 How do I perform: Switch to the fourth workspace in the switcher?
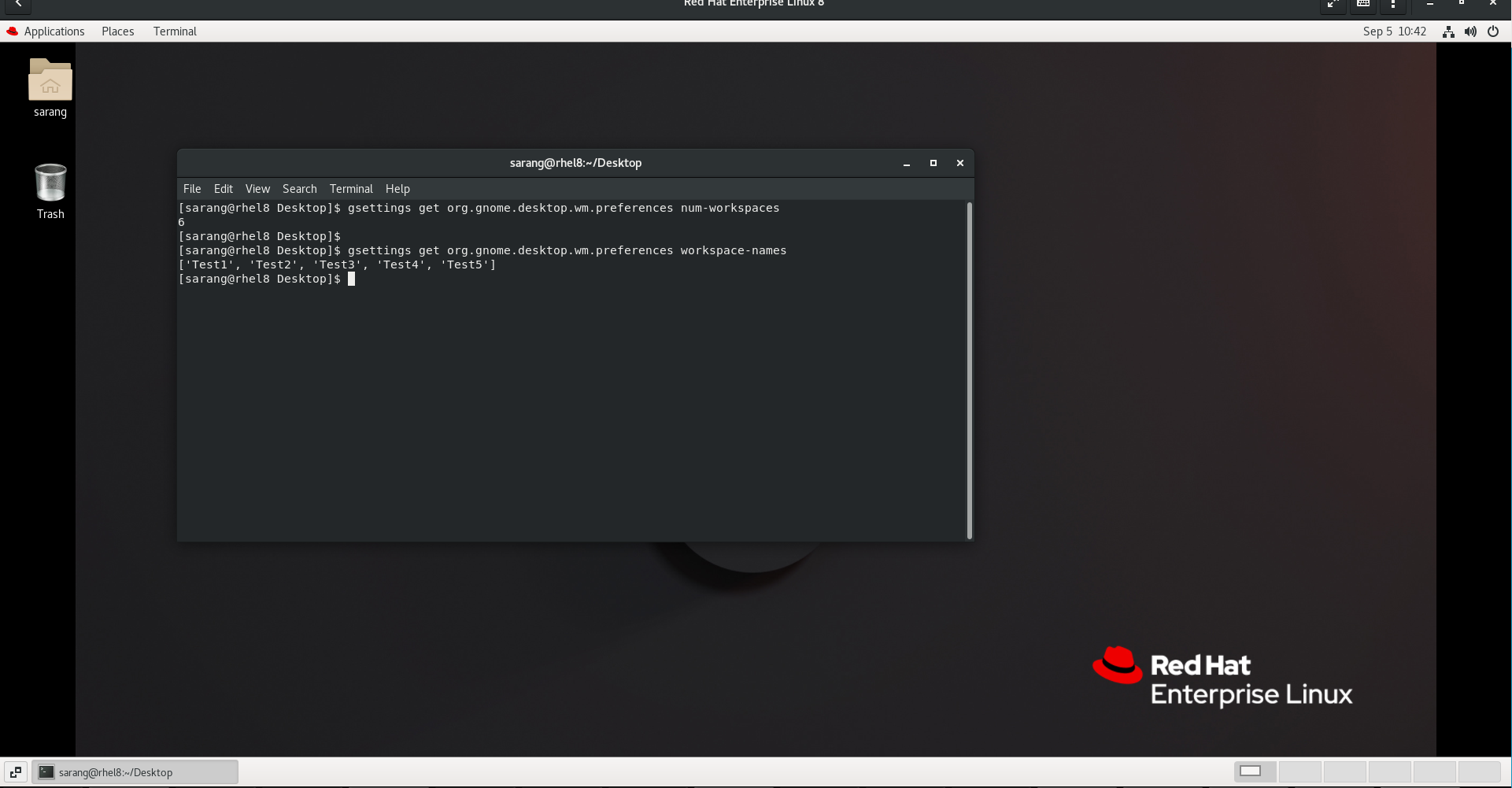1390,771
